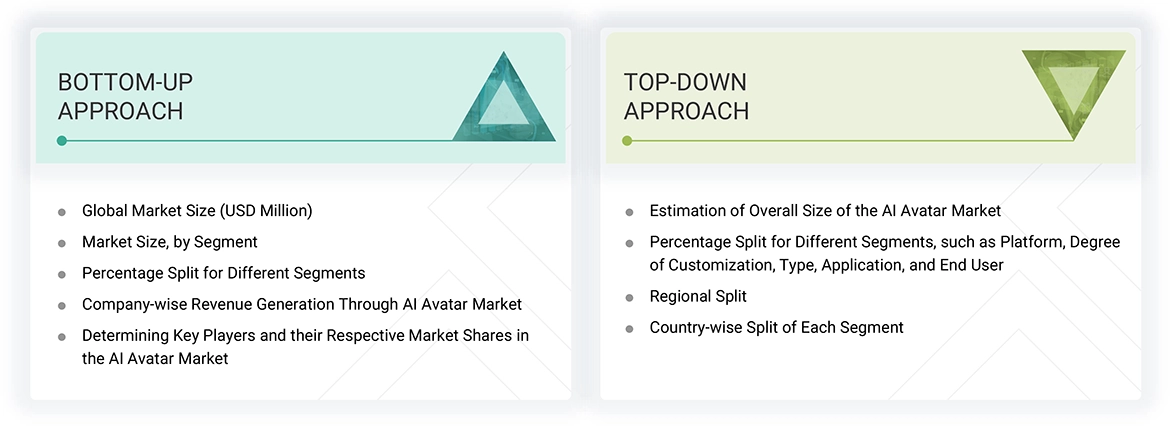
Task: Click bullet beside Global Market Size
Action: (x=62, y=212)
